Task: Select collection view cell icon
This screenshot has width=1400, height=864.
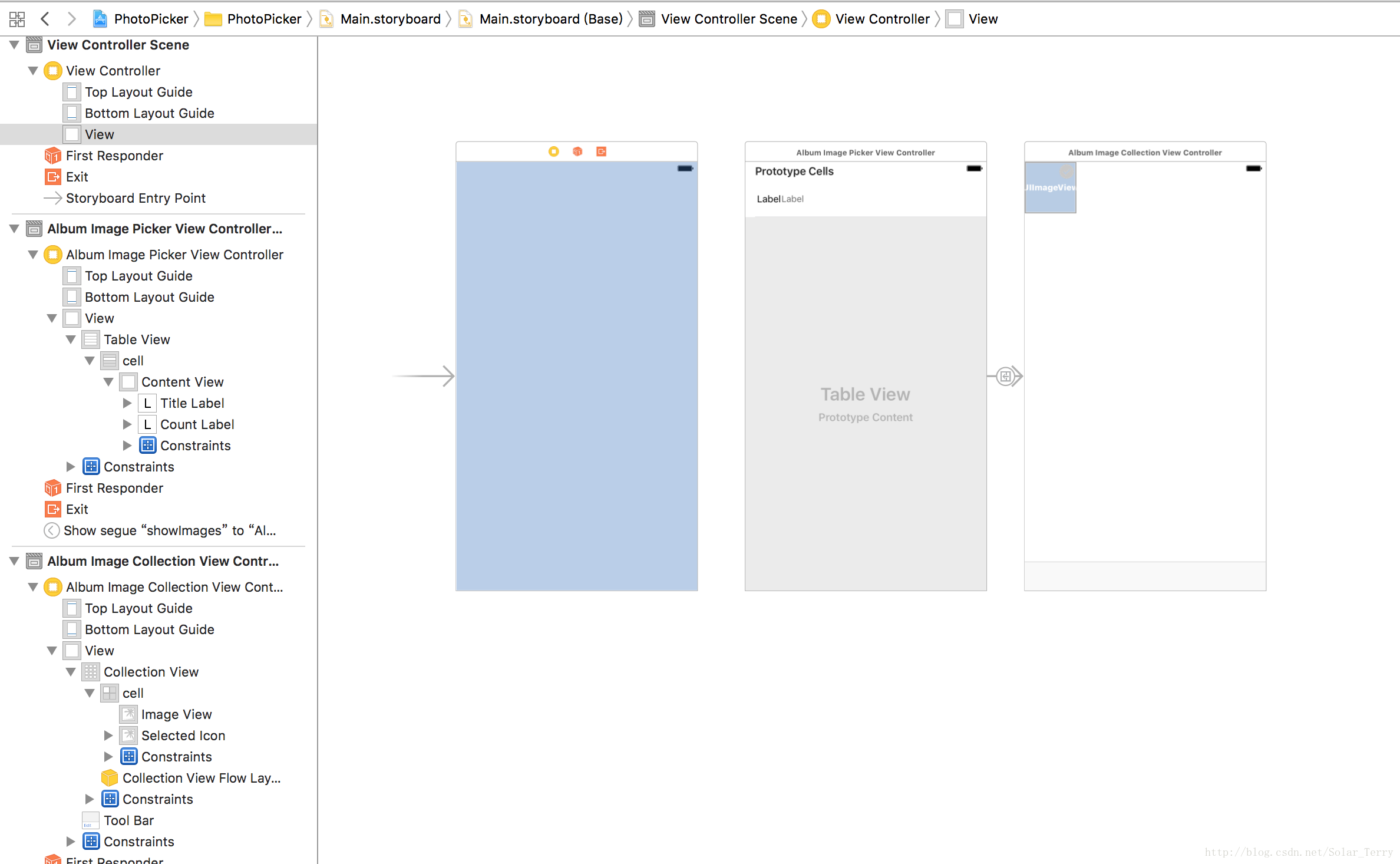Action: [110, 693]
